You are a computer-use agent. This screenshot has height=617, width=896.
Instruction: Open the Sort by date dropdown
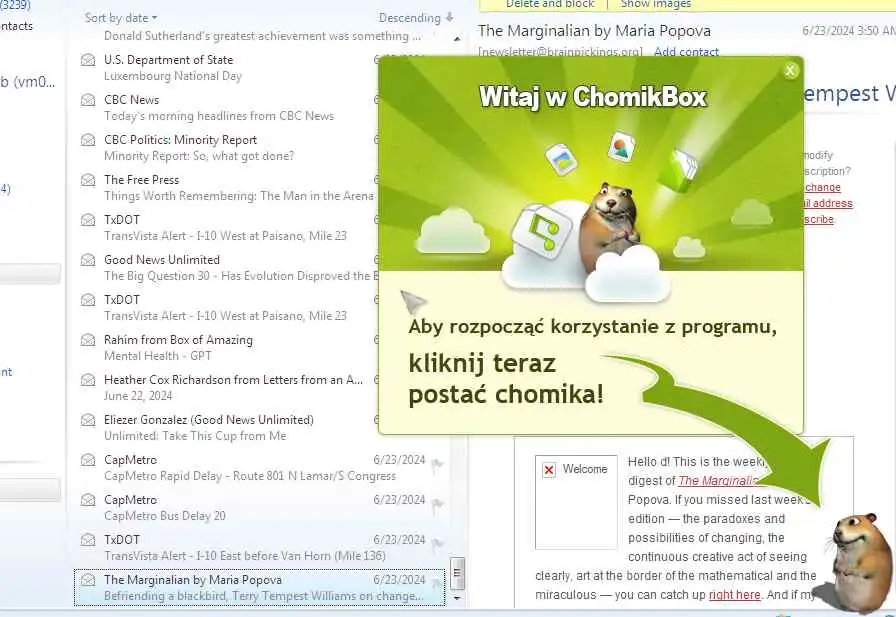(x=121, y=18)
